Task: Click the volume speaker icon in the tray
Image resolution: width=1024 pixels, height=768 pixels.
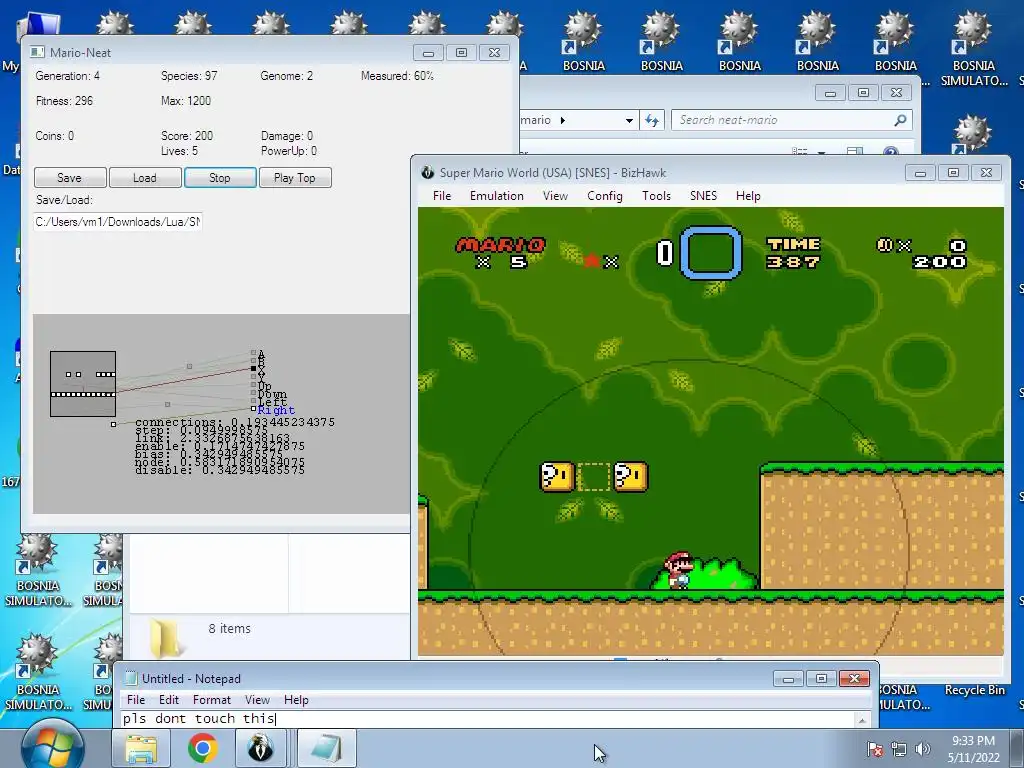Action: pos(922,748)
